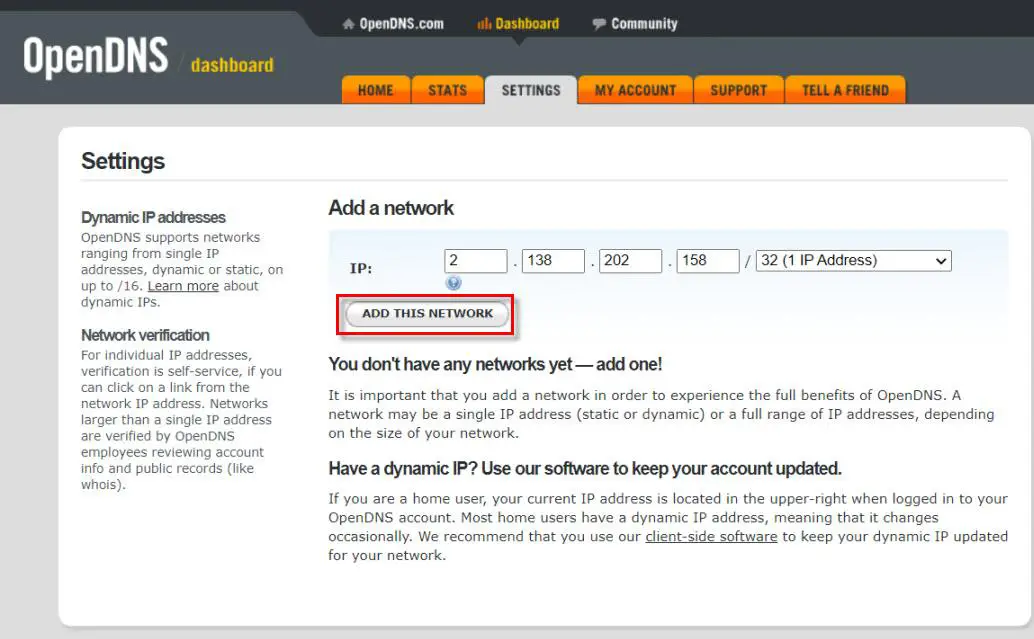Click the ADD THIS NETWORK button
Viewport: 1034px width, 639px height.
427,314
